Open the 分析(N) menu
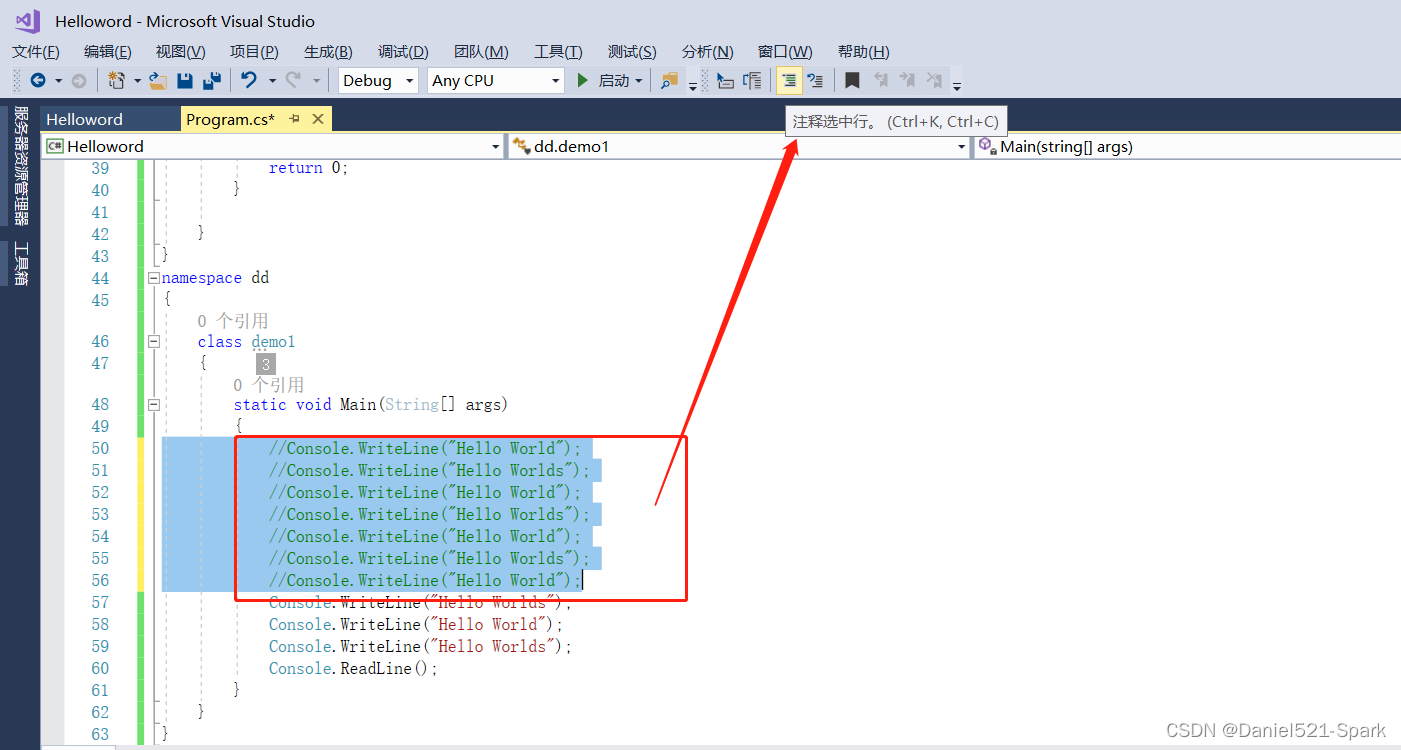Image resolution: width=1401 pixels, height=750 pixels. (x=708, y=52)
